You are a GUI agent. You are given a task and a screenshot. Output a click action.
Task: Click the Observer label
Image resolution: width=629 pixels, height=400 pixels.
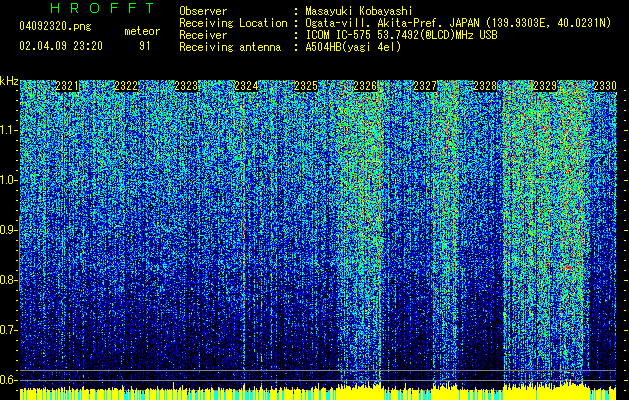(203, 11)
